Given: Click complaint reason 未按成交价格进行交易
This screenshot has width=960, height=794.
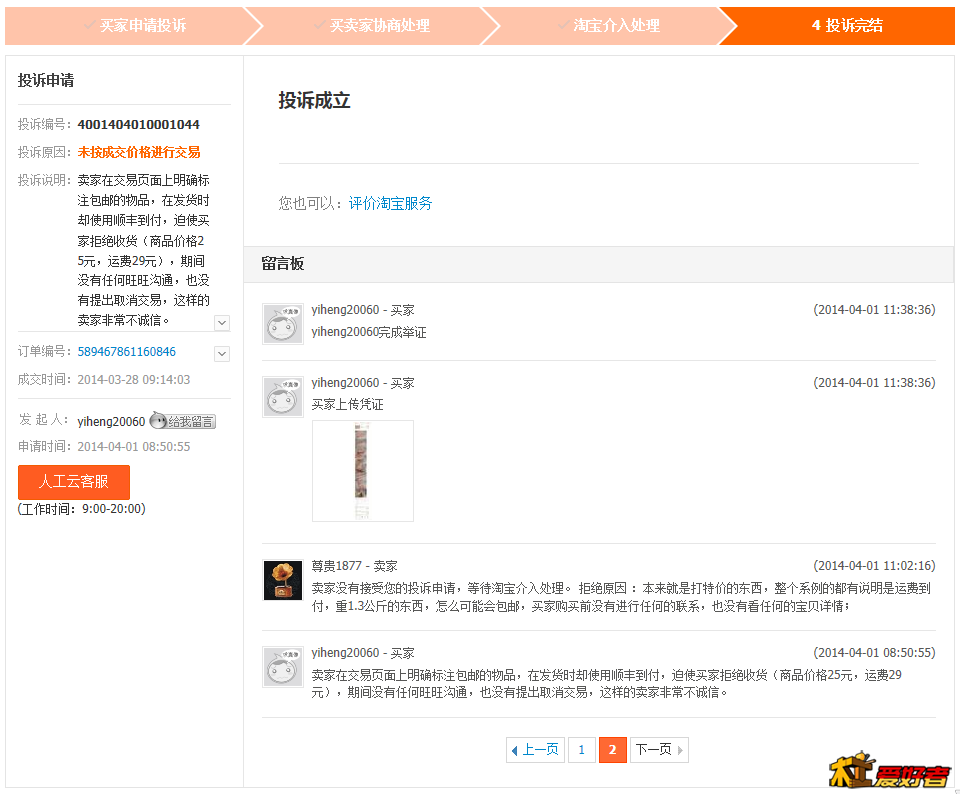Looking at the screenshot, I should pos(139,152).
